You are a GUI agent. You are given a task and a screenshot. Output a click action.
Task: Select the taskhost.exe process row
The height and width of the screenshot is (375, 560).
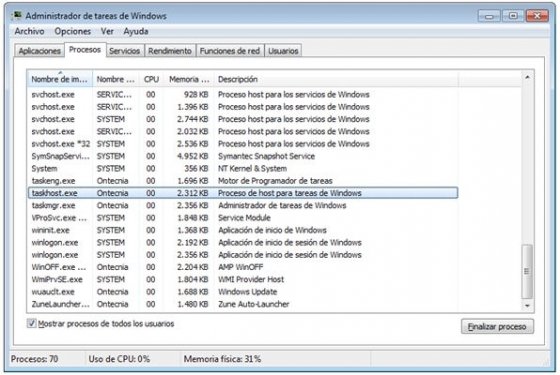[243, 193]
